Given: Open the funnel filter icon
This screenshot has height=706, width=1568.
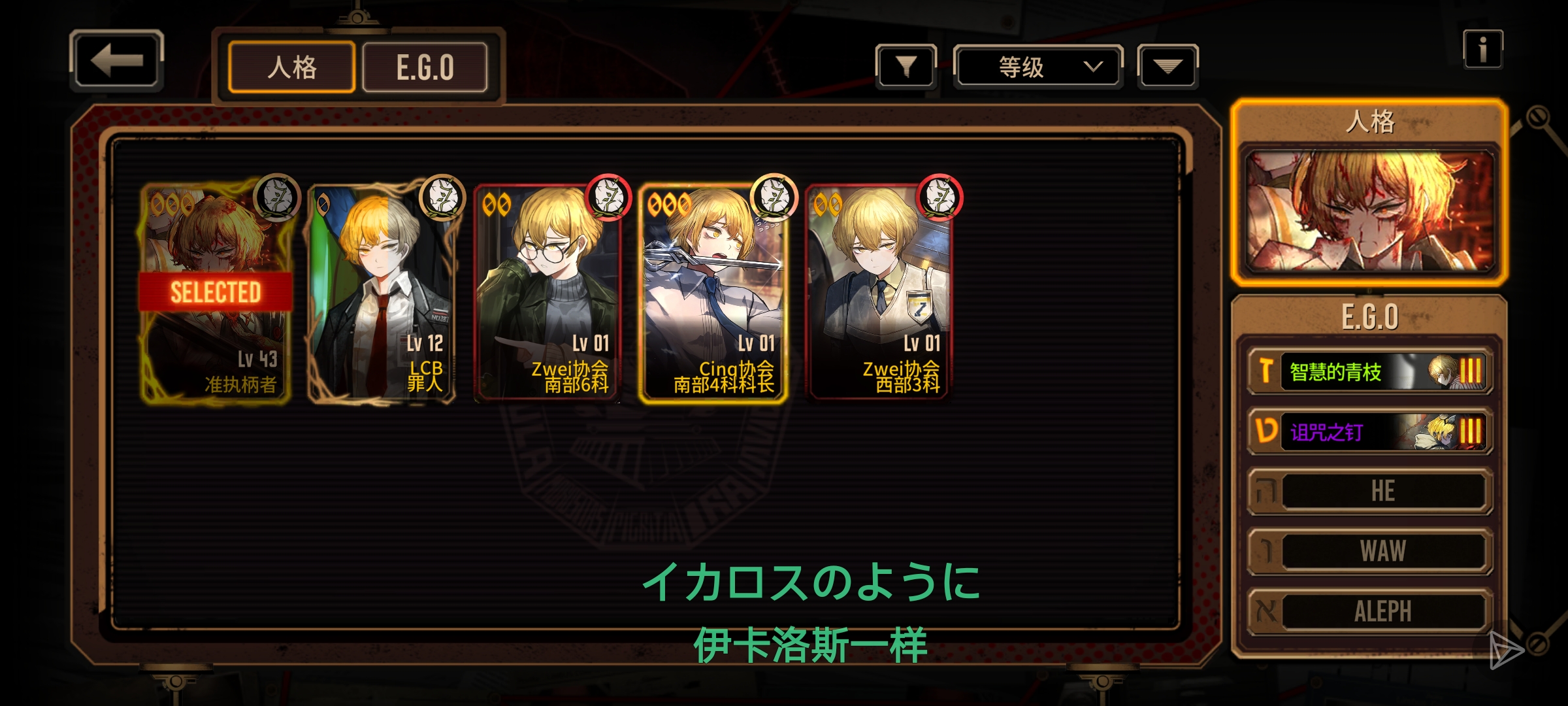Looking at the screenshot, I should tap(906, 66).
